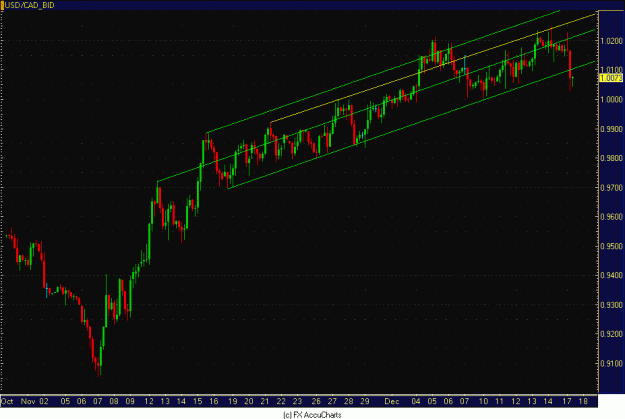Screen dimensions: 625x419
Task: Click the 0.9600 price axis label
Action: pos(611,217)
